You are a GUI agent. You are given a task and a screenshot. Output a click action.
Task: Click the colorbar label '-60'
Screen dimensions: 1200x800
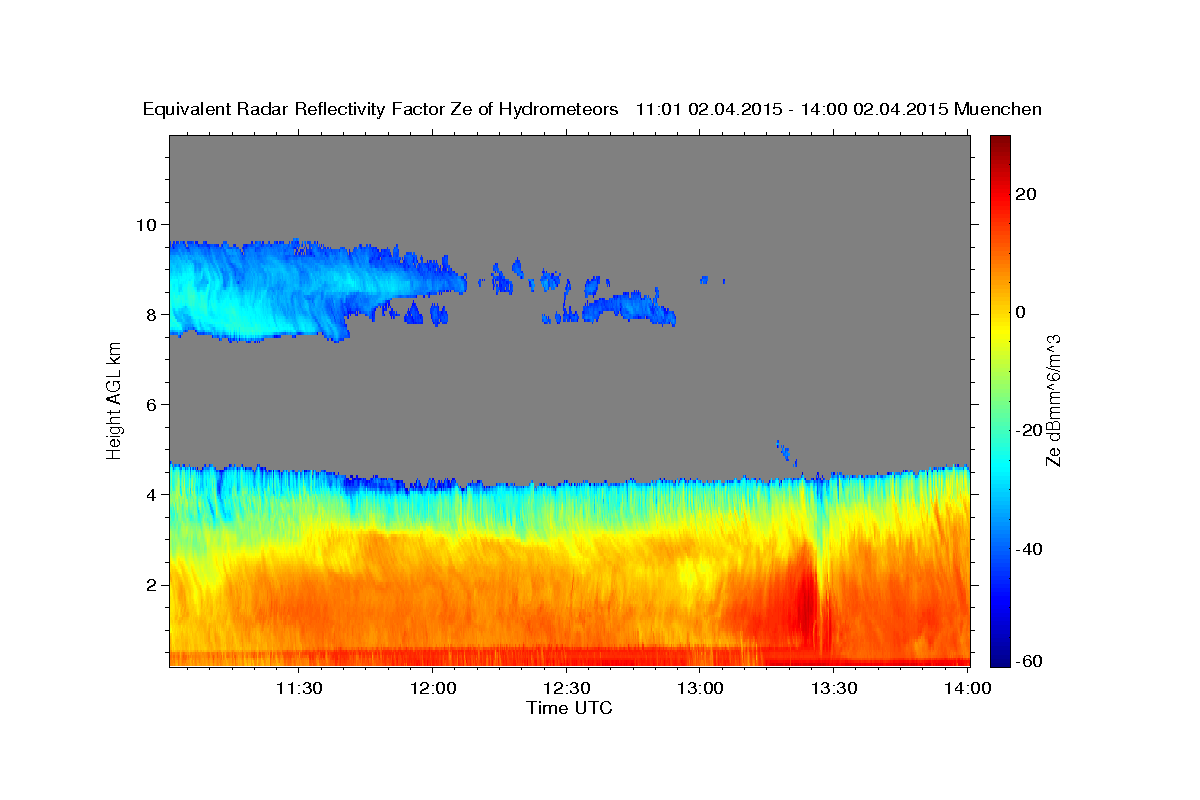pos(1030,660)
